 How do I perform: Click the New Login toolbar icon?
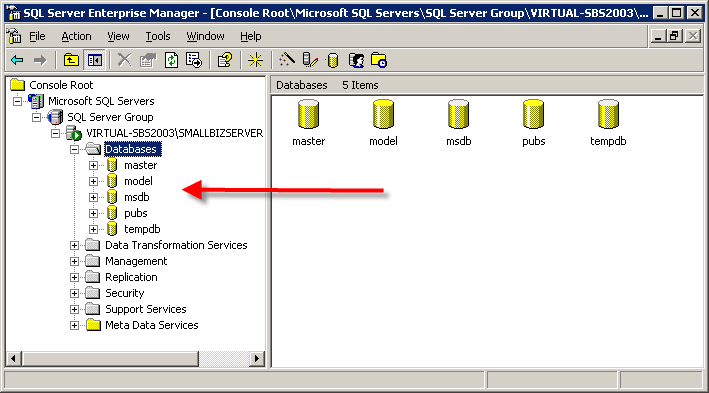(x=356, y=60)
